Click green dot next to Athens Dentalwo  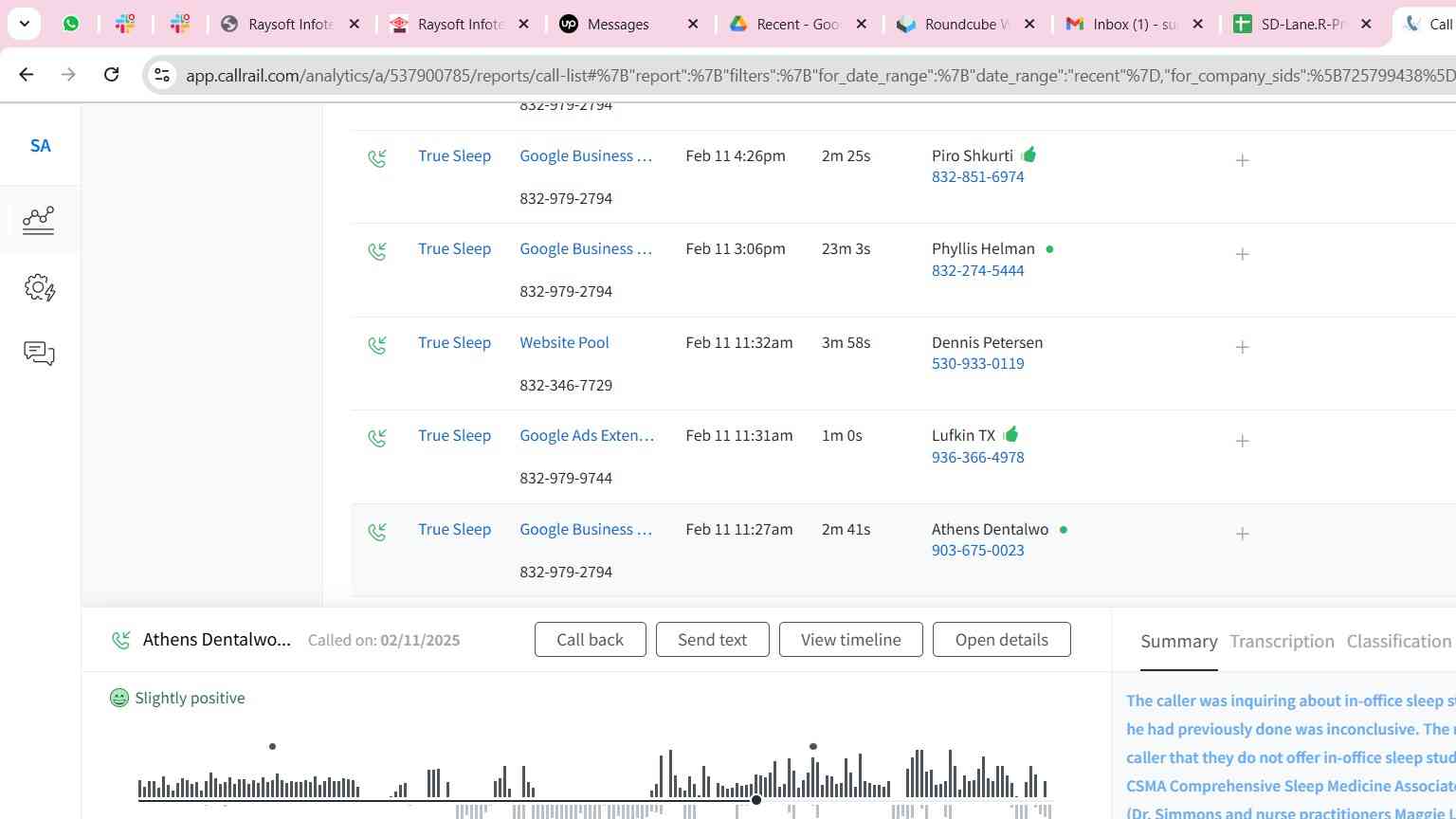pos(1063,530)
